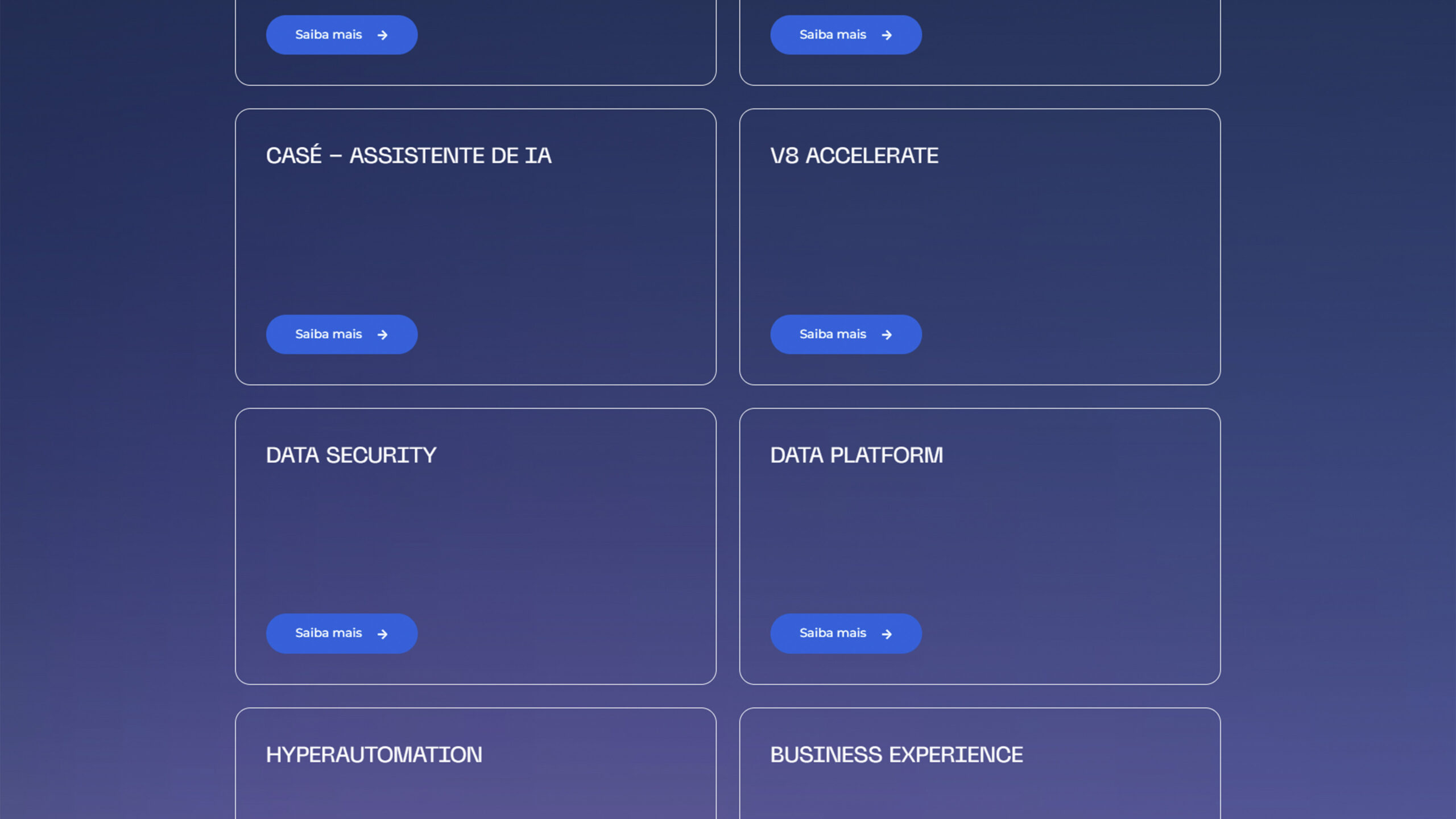Open Saiba mais under V8 Accelerate

pyautogui.click(x=846, y=334)
